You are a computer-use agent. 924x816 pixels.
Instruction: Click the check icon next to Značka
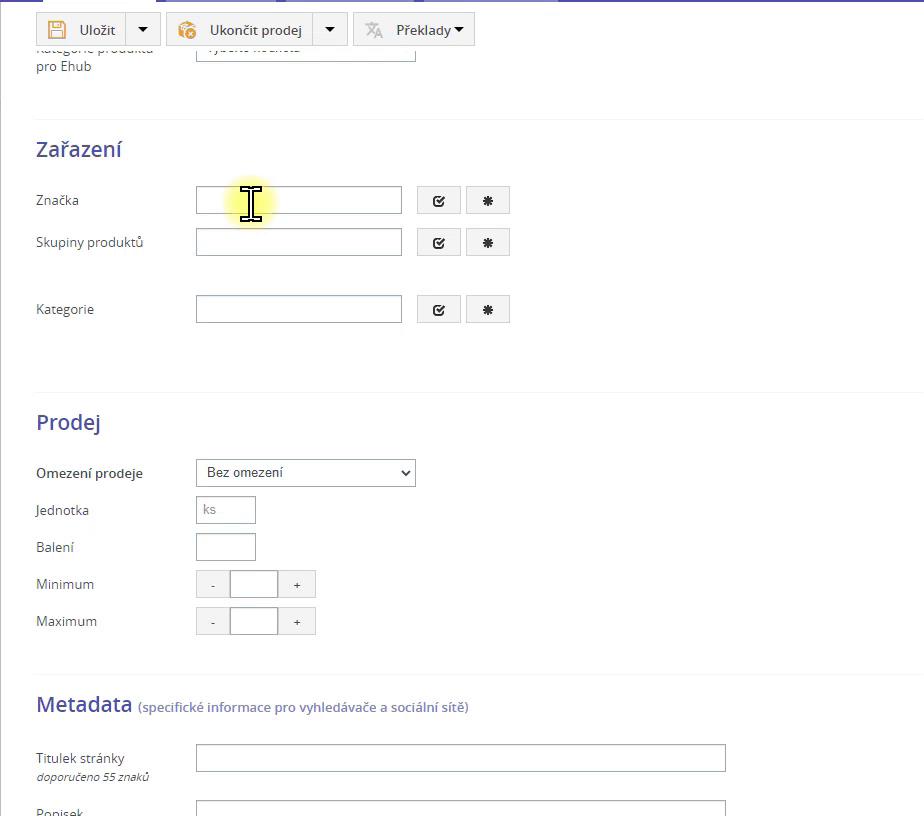point(438,201)
